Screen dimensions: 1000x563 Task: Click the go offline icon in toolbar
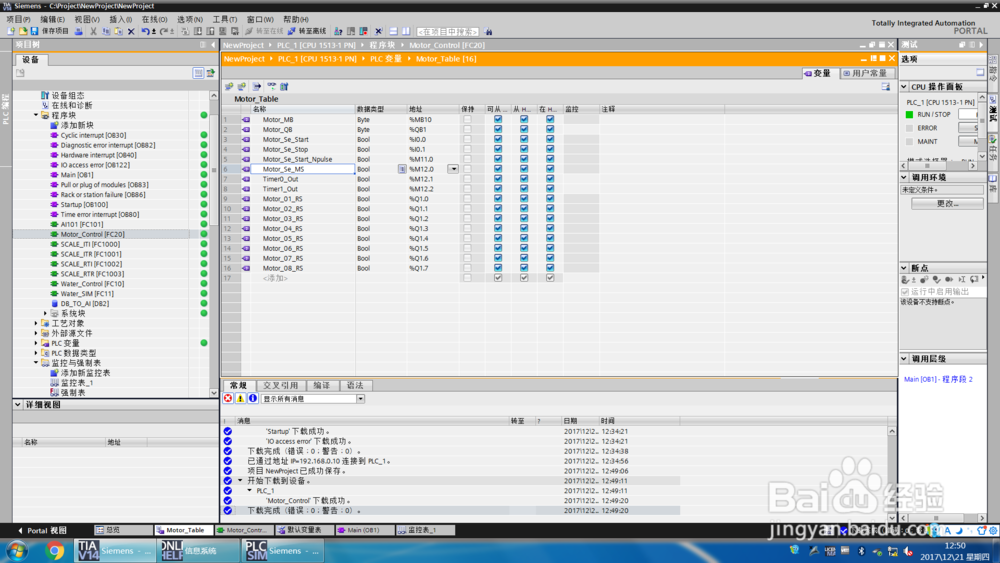[291, 31]
